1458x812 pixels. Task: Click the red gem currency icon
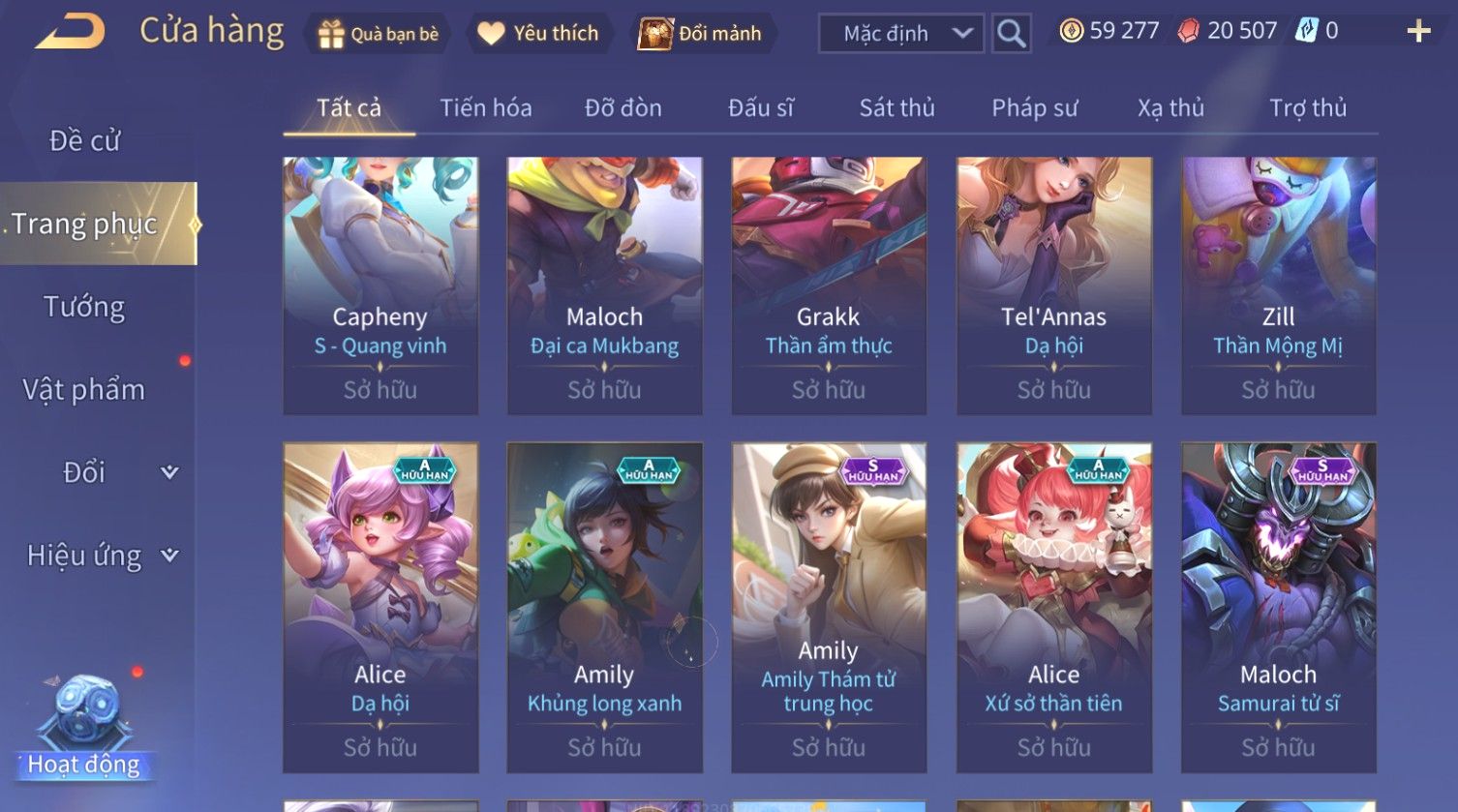[x=1188, y=31]
